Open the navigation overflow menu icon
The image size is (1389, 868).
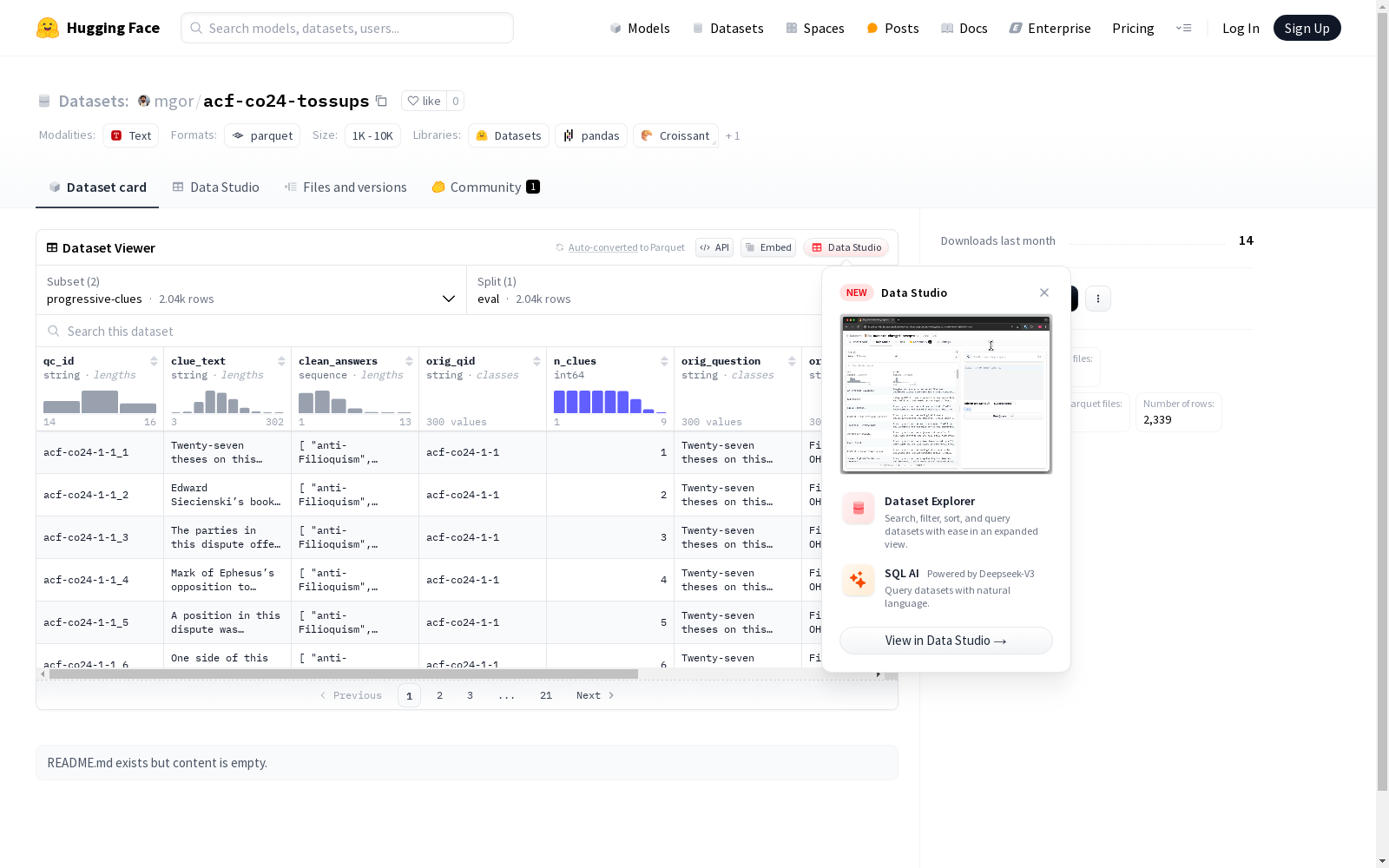tap(1183, 28)
